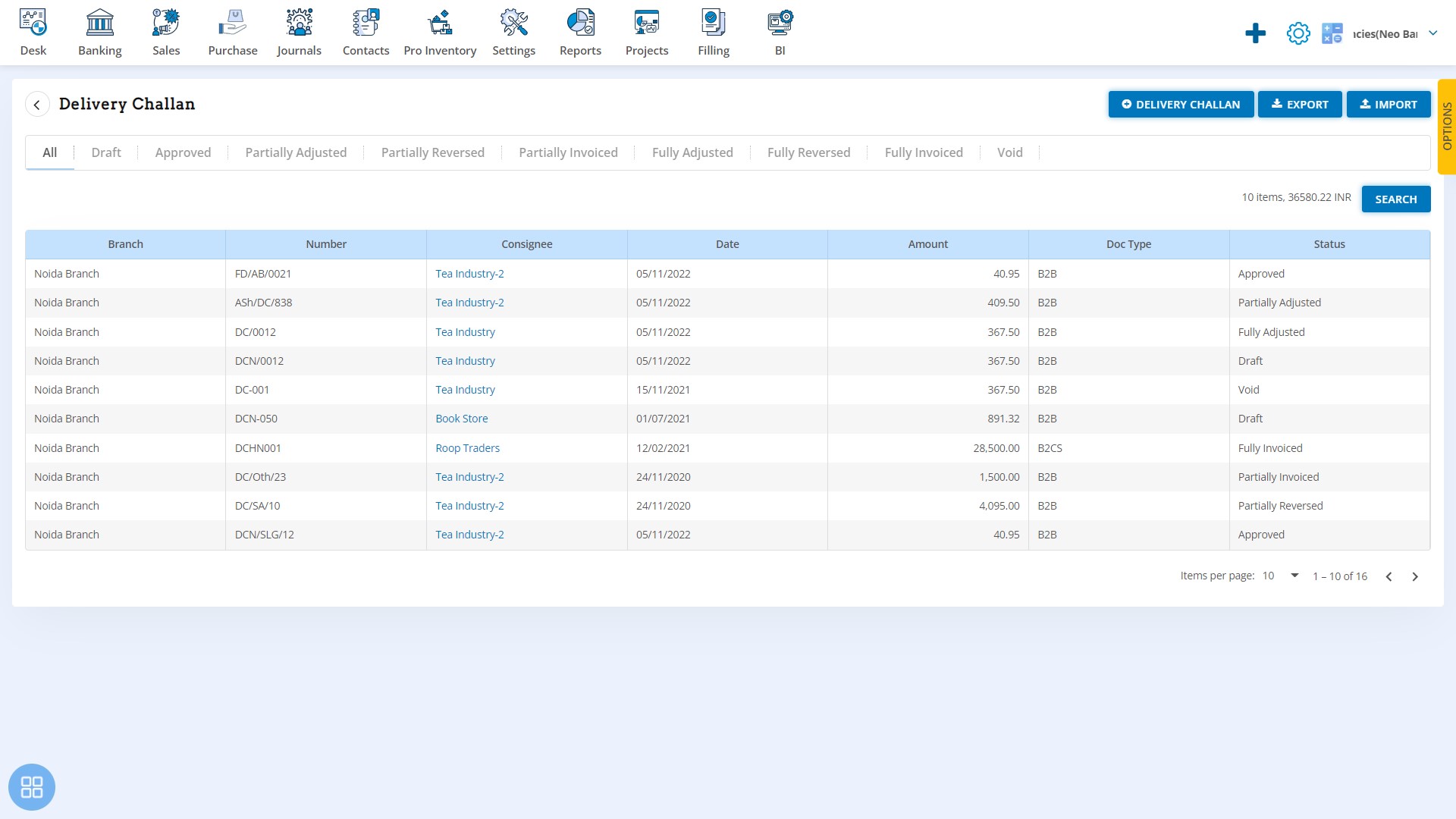Navigate to the Reports module
1456x819 pixels.
pyautogui.click(x=579, y=32)
